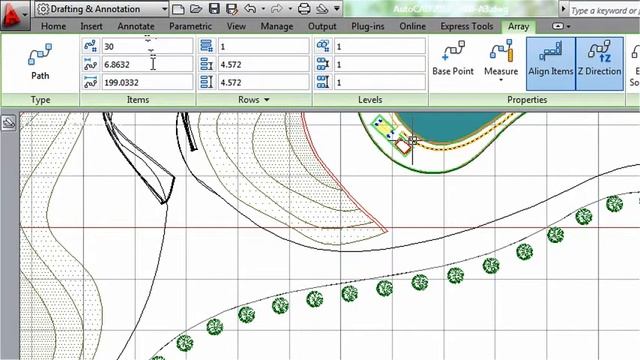Click the level spacing field in the middle row
This screenshot has width=640, height=360.
click(x=380, y=64)
